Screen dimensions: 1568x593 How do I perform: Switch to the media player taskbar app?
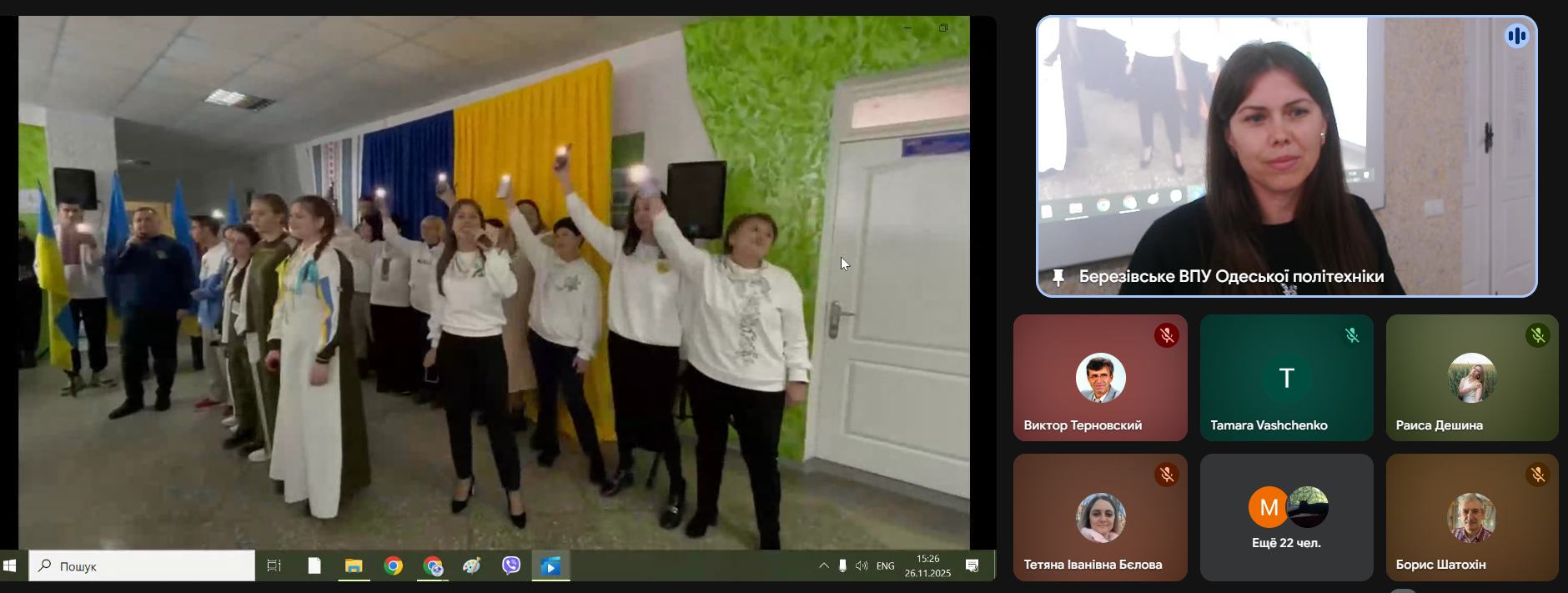[x=550, y=565]
